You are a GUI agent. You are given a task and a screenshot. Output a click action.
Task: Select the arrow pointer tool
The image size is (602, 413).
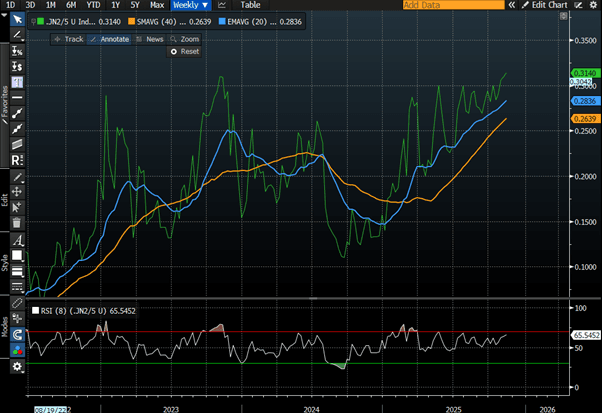click(17, 20)
